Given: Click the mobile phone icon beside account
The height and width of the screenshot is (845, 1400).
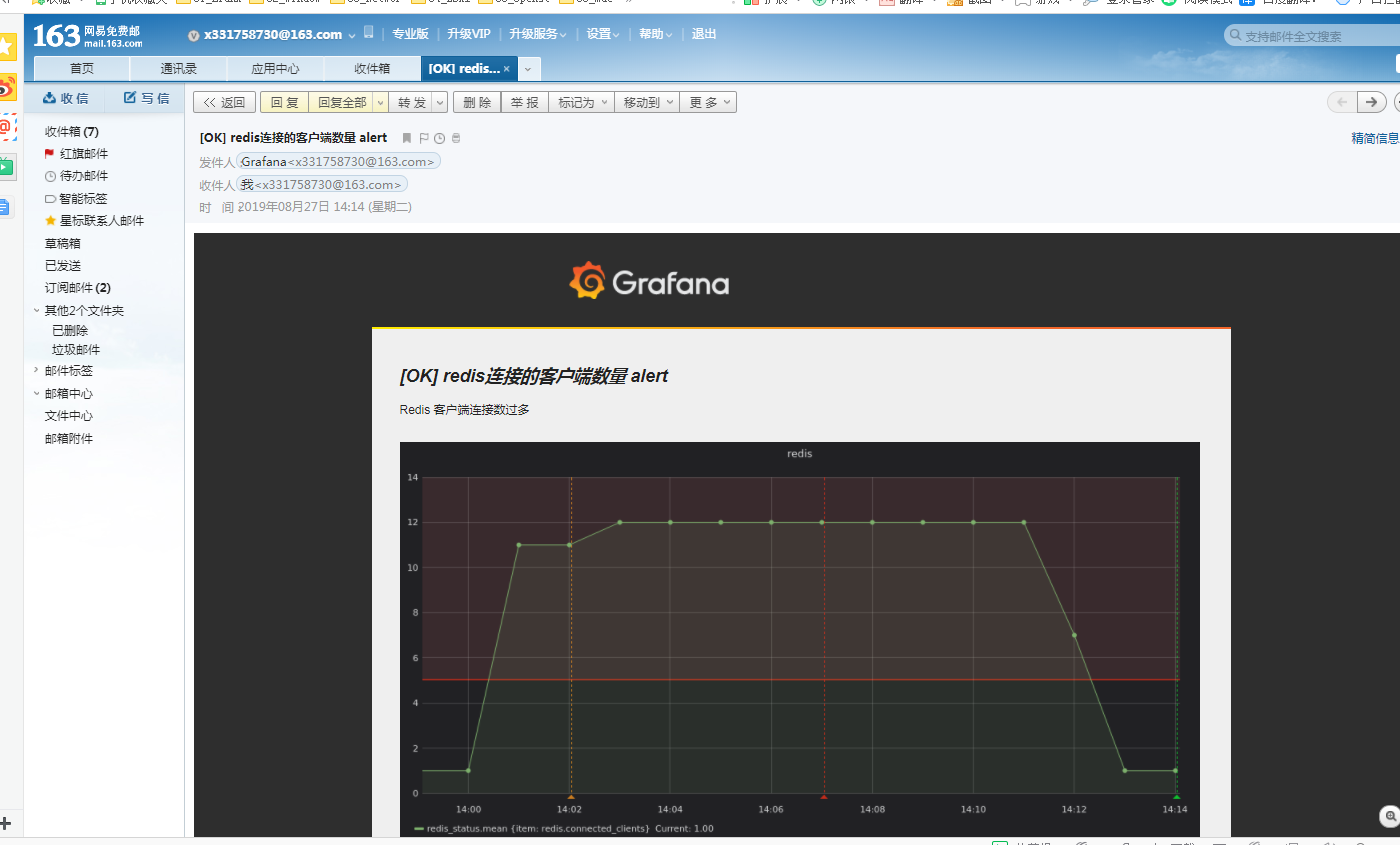Looking at the screenshot, I should coord(369,33).
